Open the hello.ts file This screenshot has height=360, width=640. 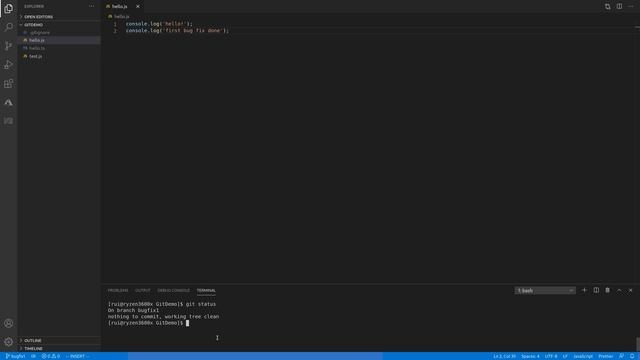click(59, 48)
